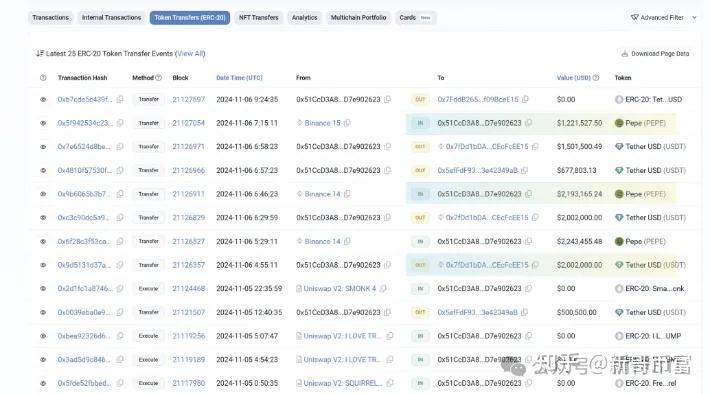Copy 0x7fDd1bDA...CEcFcEE15 in the 6:29:59 row
This screenshot has height=394, width=710.
click(535, 218)
